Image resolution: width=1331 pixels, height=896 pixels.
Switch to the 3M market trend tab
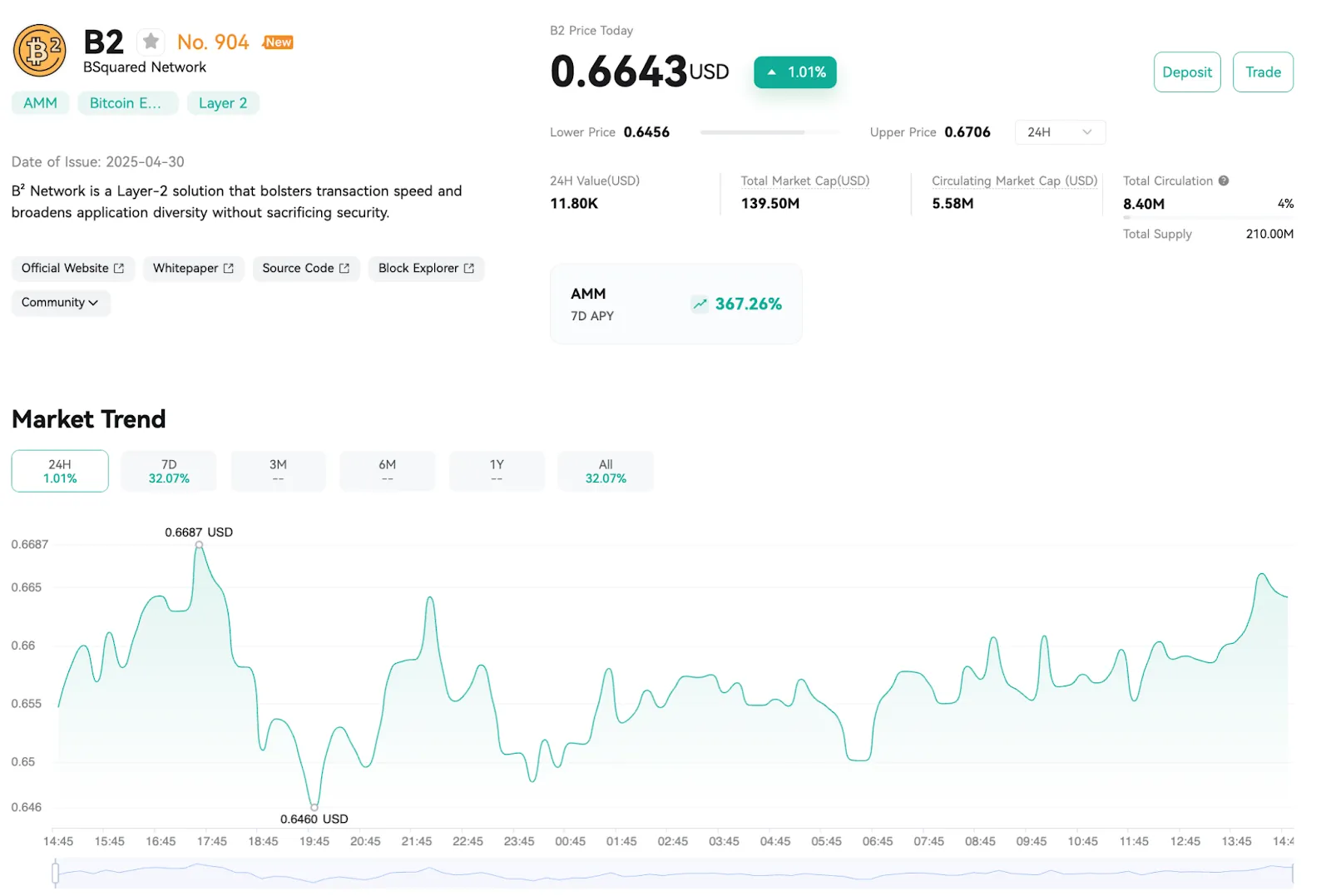[x=278, y=471]
